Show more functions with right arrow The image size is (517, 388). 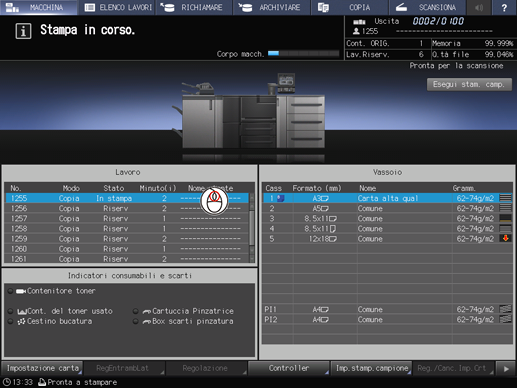tap(506, 369)
